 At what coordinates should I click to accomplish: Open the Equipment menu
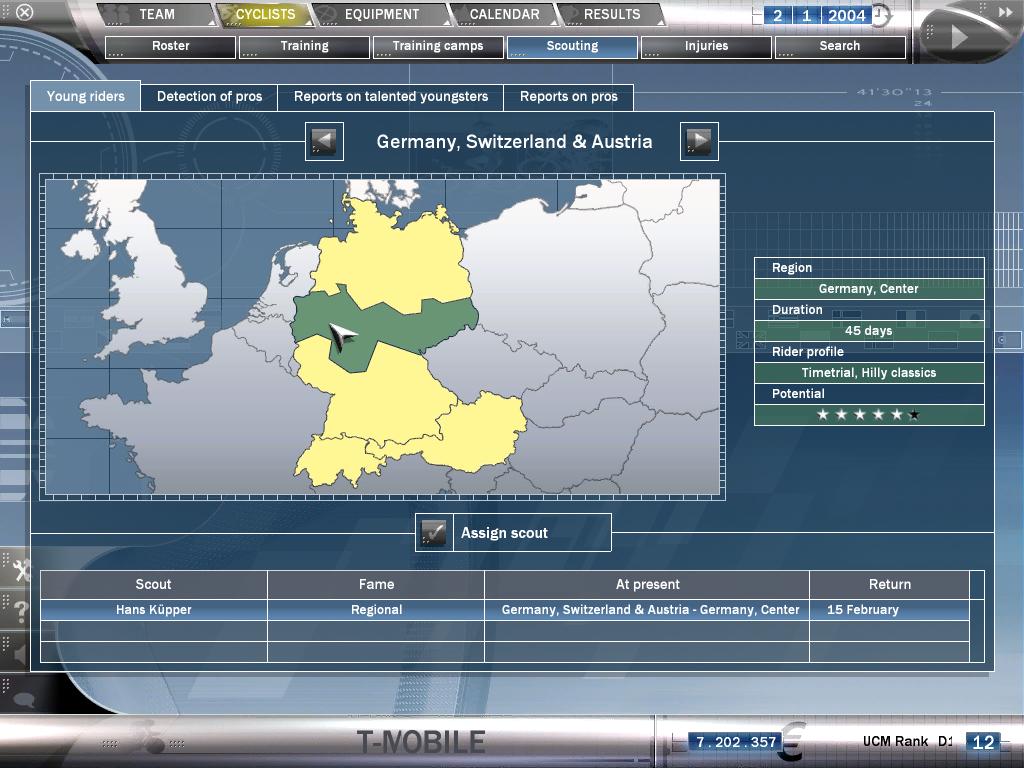pyautogui.click(x=381, y=15)
